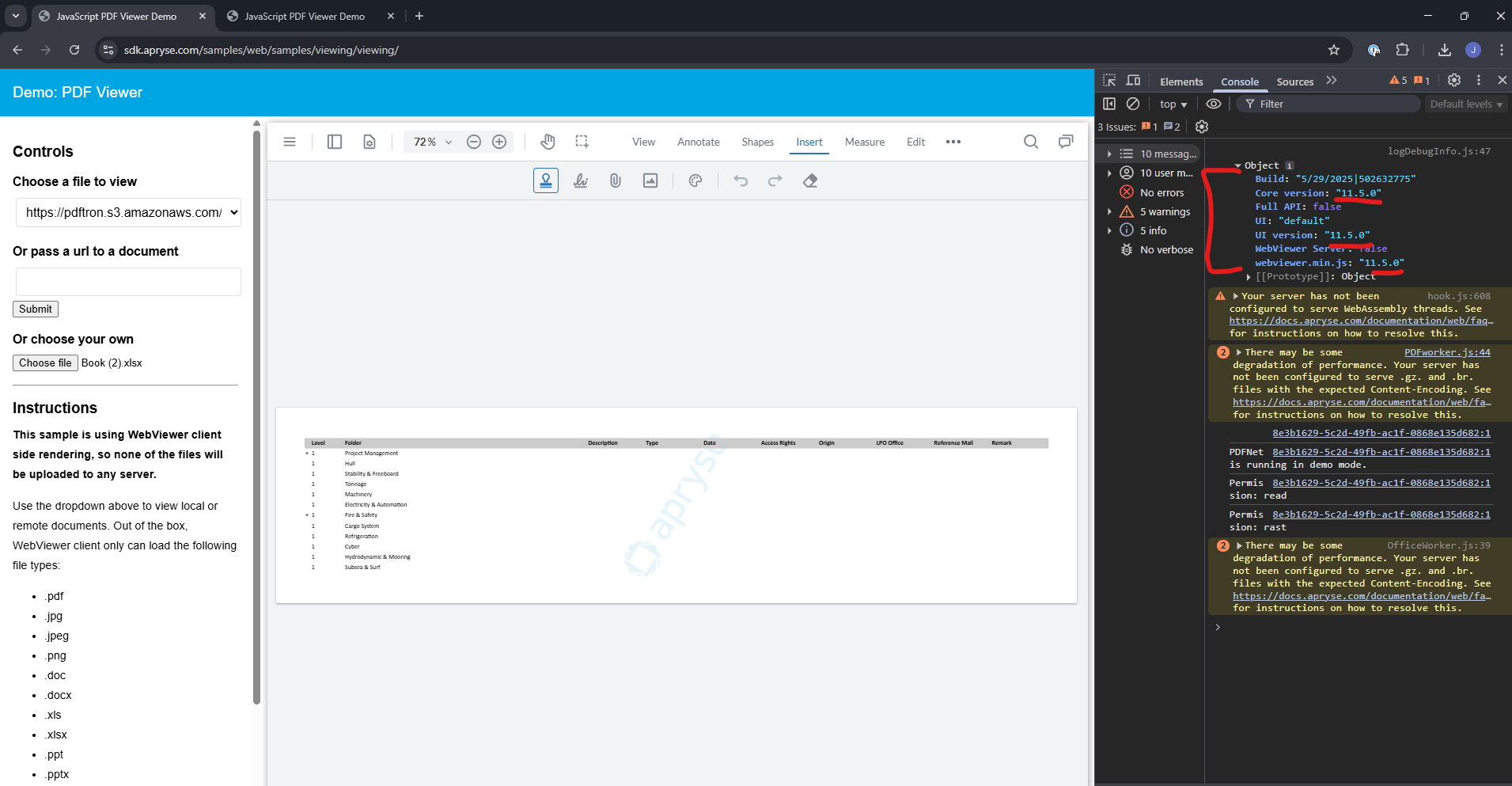Toggle the console sidebar panel

coord(1109,104)
